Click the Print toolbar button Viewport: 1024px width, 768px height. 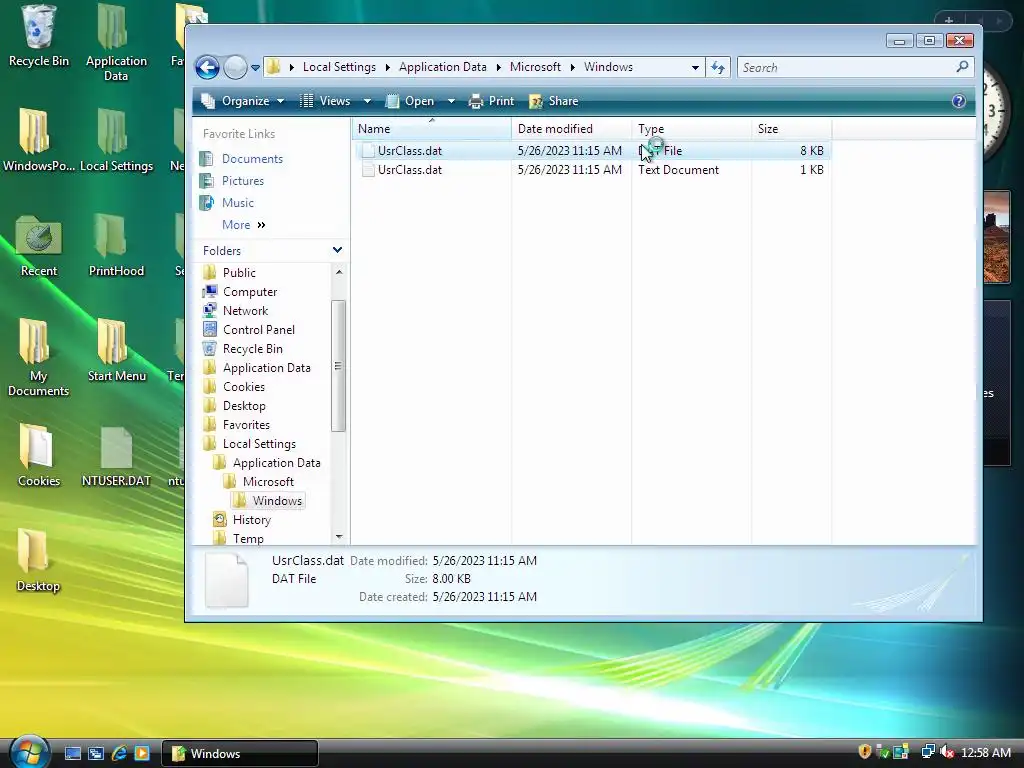click(492, 101)
